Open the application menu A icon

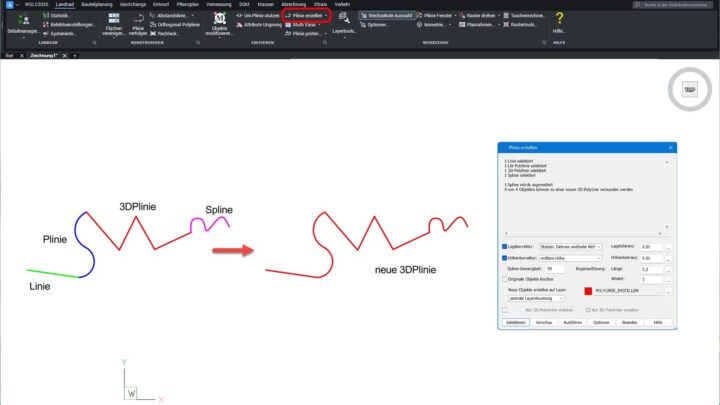[x=10, y=4]
